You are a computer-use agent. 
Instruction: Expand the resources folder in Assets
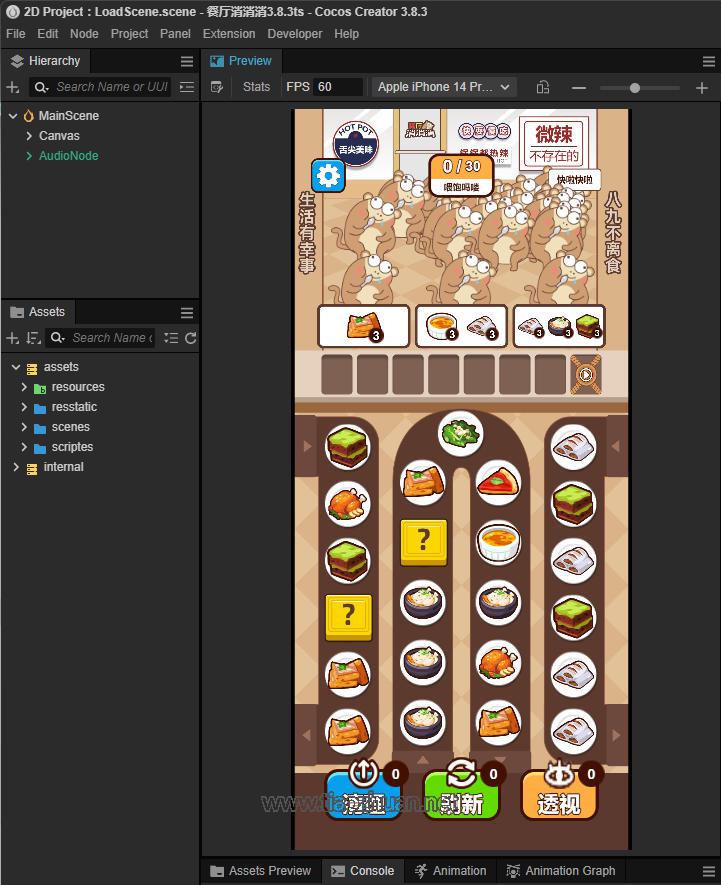pos(24,387)
